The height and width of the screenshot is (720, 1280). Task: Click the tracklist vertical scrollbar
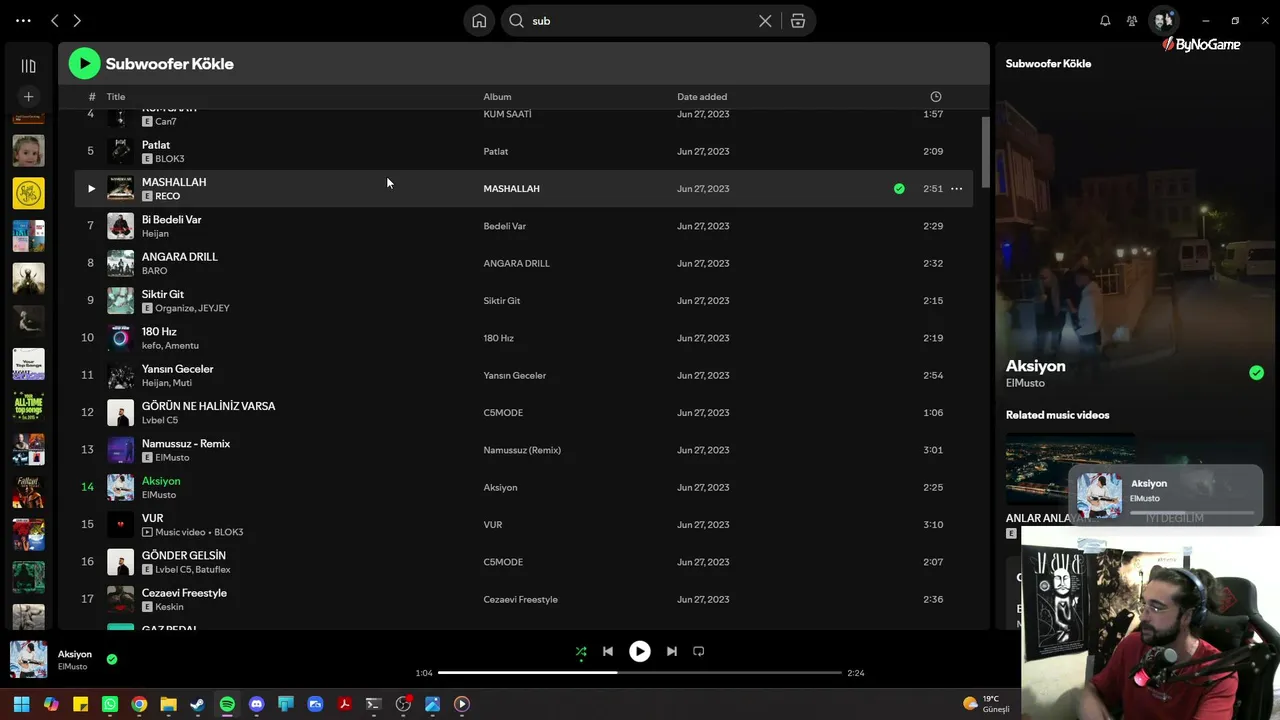coord(984,152)
